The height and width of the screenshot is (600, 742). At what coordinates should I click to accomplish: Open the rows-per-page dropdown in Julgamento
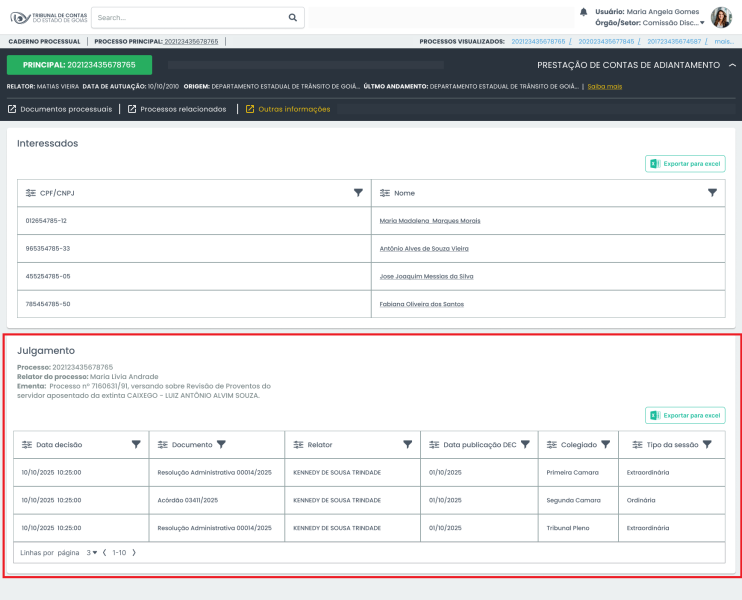point(92,552)
